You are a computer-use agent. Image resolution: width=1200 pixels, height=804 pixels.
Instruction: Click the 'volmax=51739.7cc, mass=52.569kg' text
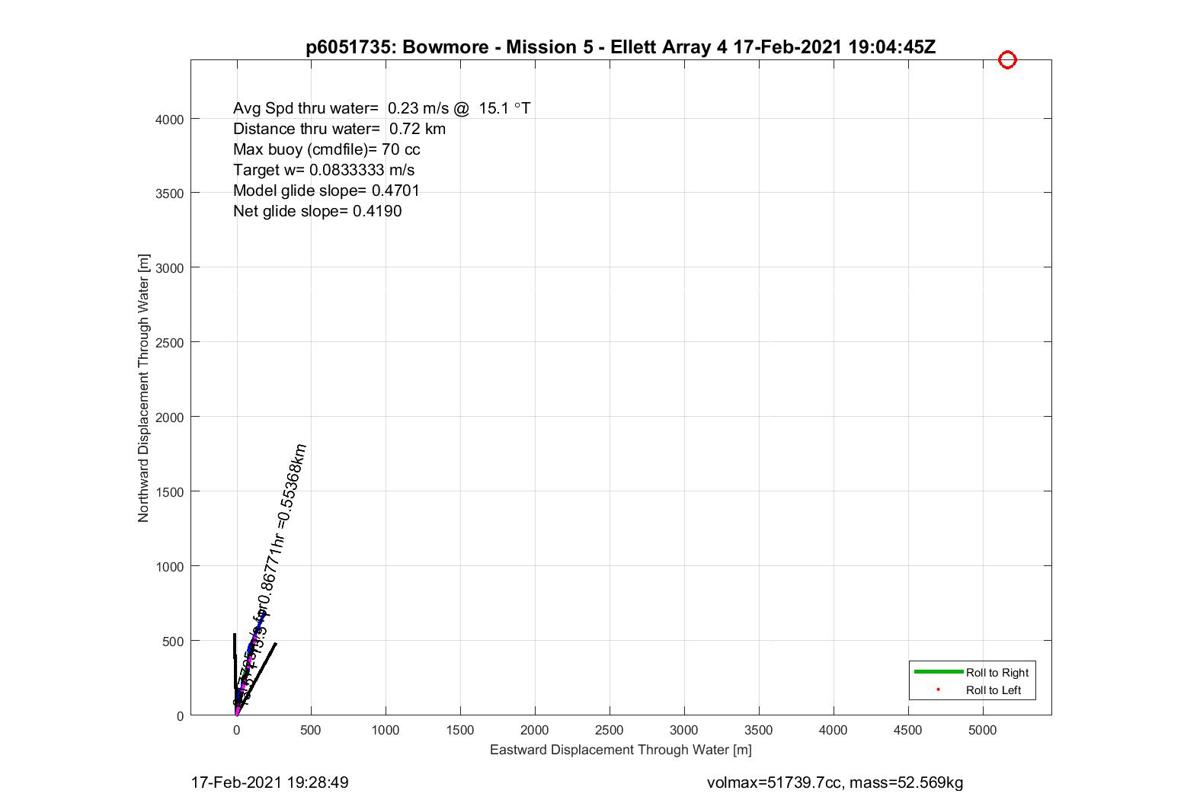click(835, 783)
